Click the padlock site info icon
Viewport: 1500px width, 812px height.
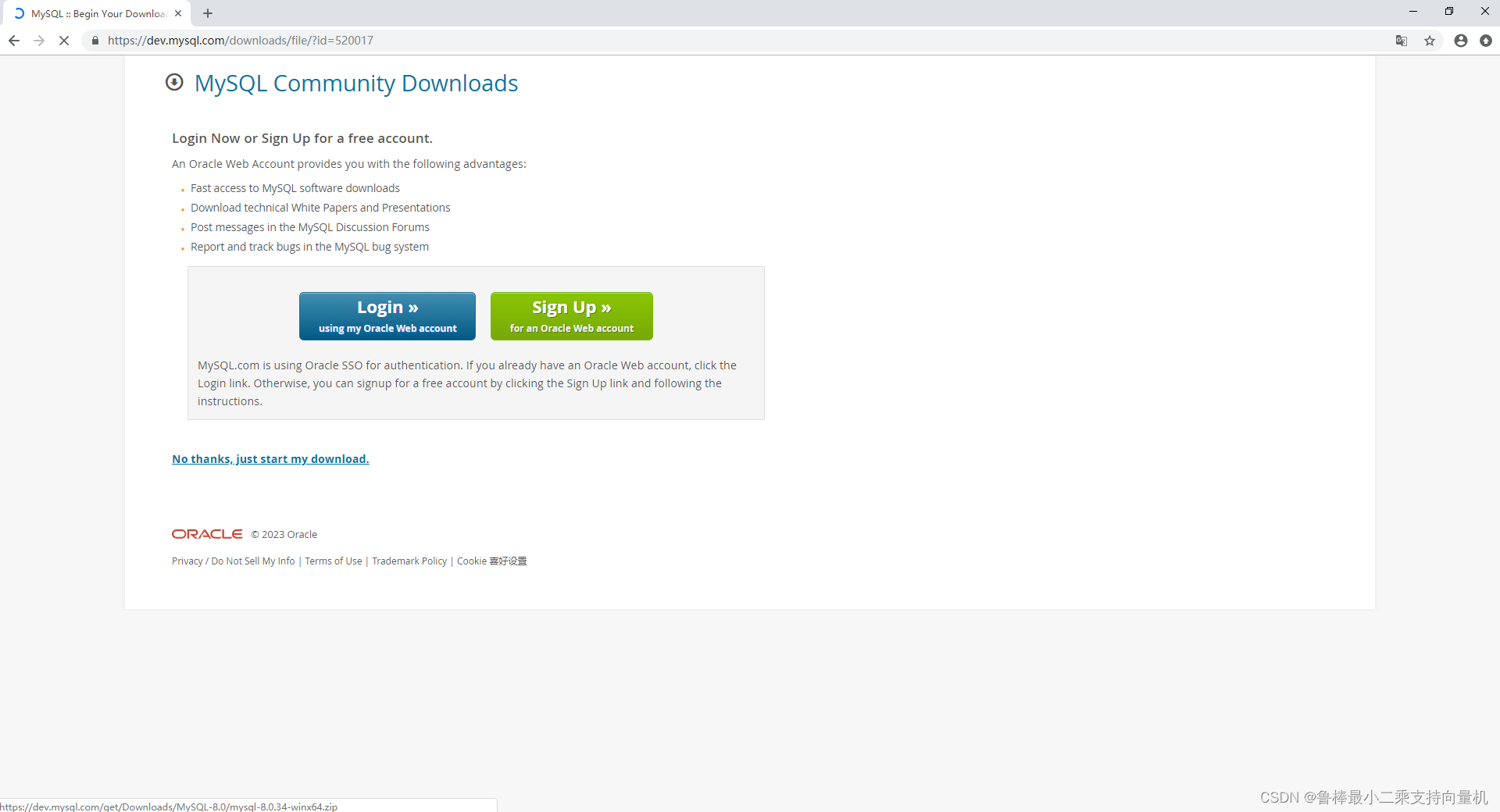pyautogui.click(x=95, y=41)
